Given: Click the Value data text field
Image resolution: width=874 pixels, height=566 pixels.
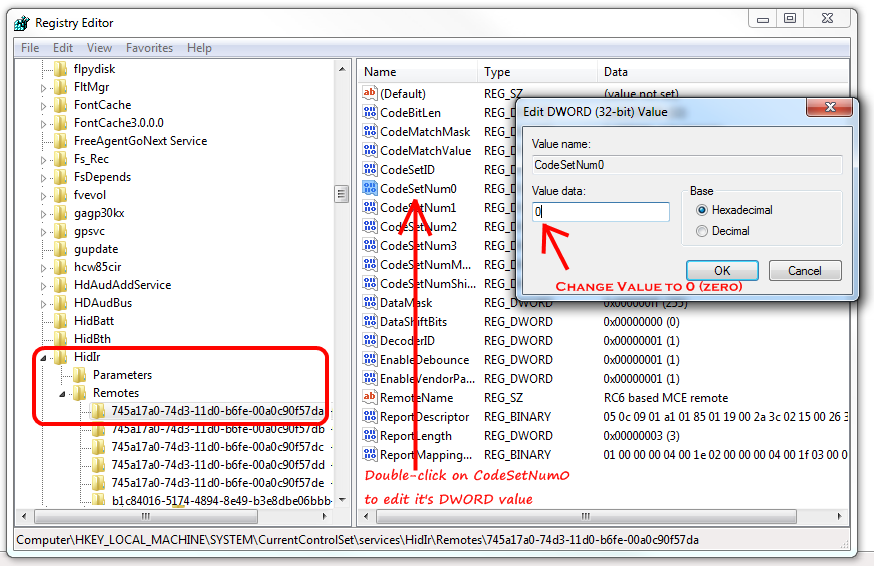Looking at the screenshot, I should (600, 212).
